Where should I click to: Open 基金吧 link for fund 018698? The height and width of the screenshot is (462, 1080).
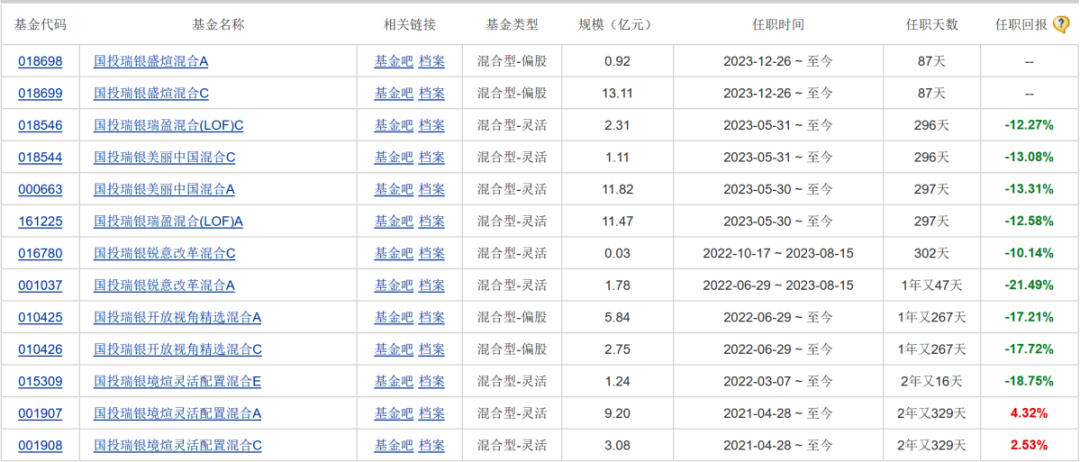(x=393, y=61)
